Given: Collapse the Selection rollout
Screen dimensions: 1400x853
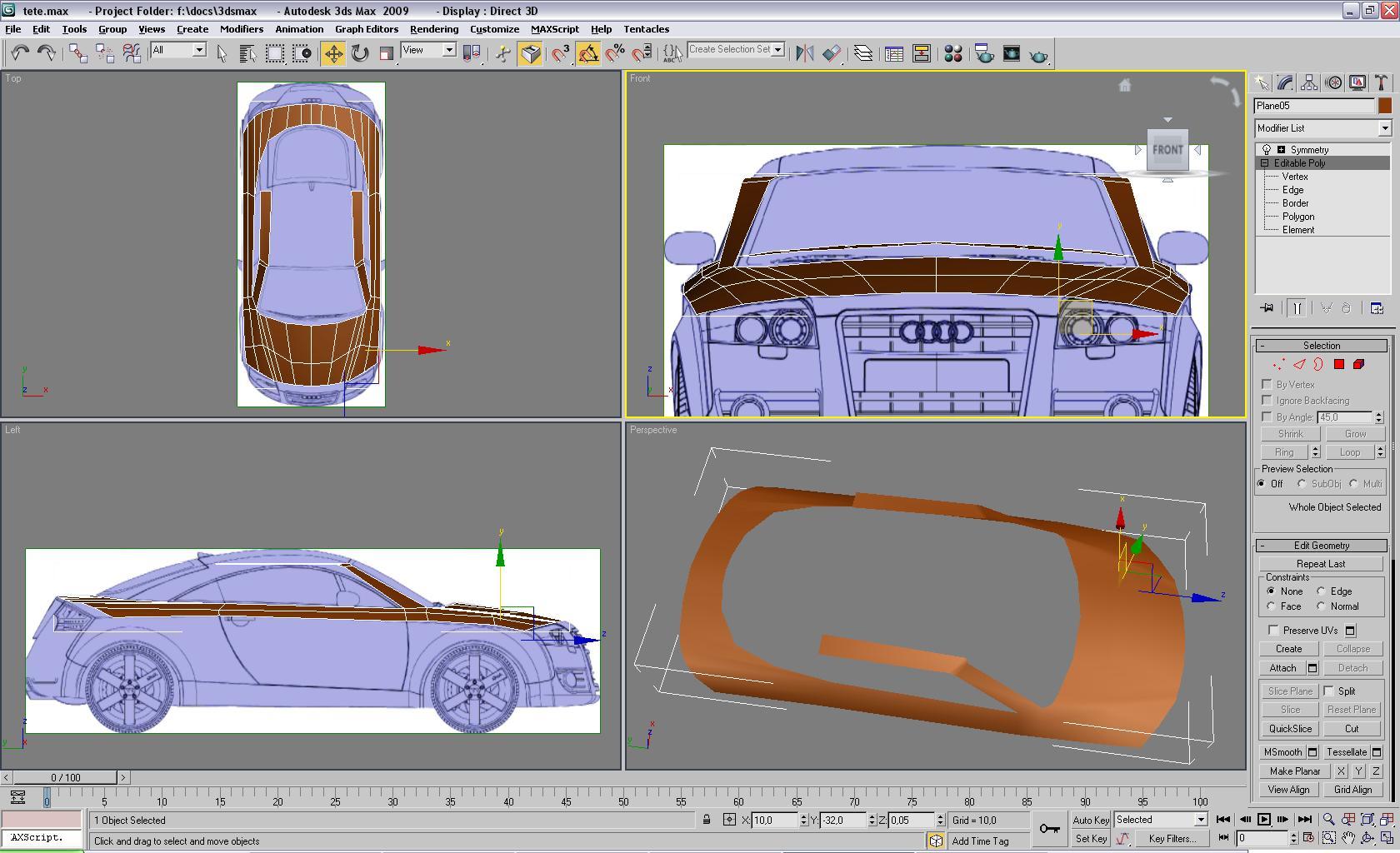Looking at the screenshot, I should pos(1322,346).
